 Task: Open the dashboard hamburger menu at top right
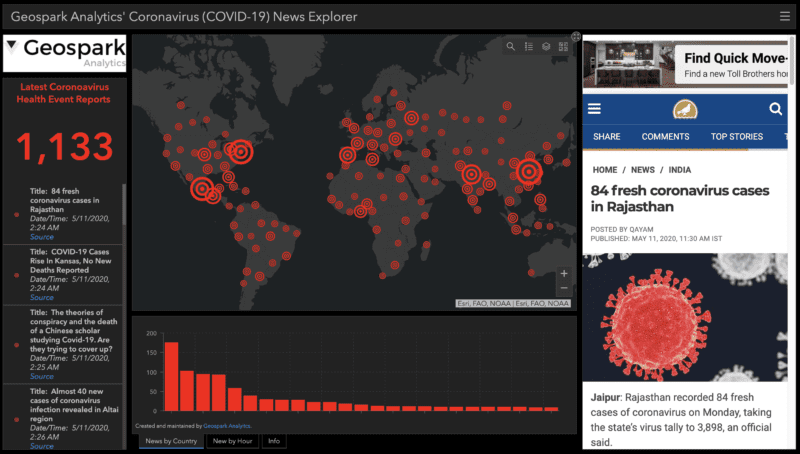click(785, 16)
